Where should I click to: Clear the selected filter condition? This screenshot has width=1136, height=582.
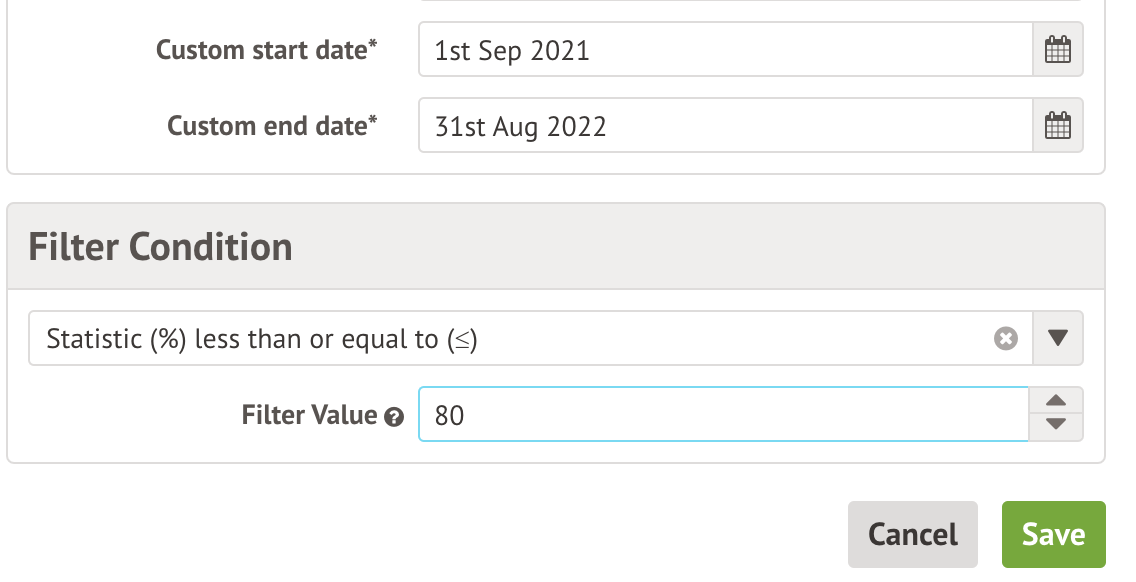(x=1005, y=339)
